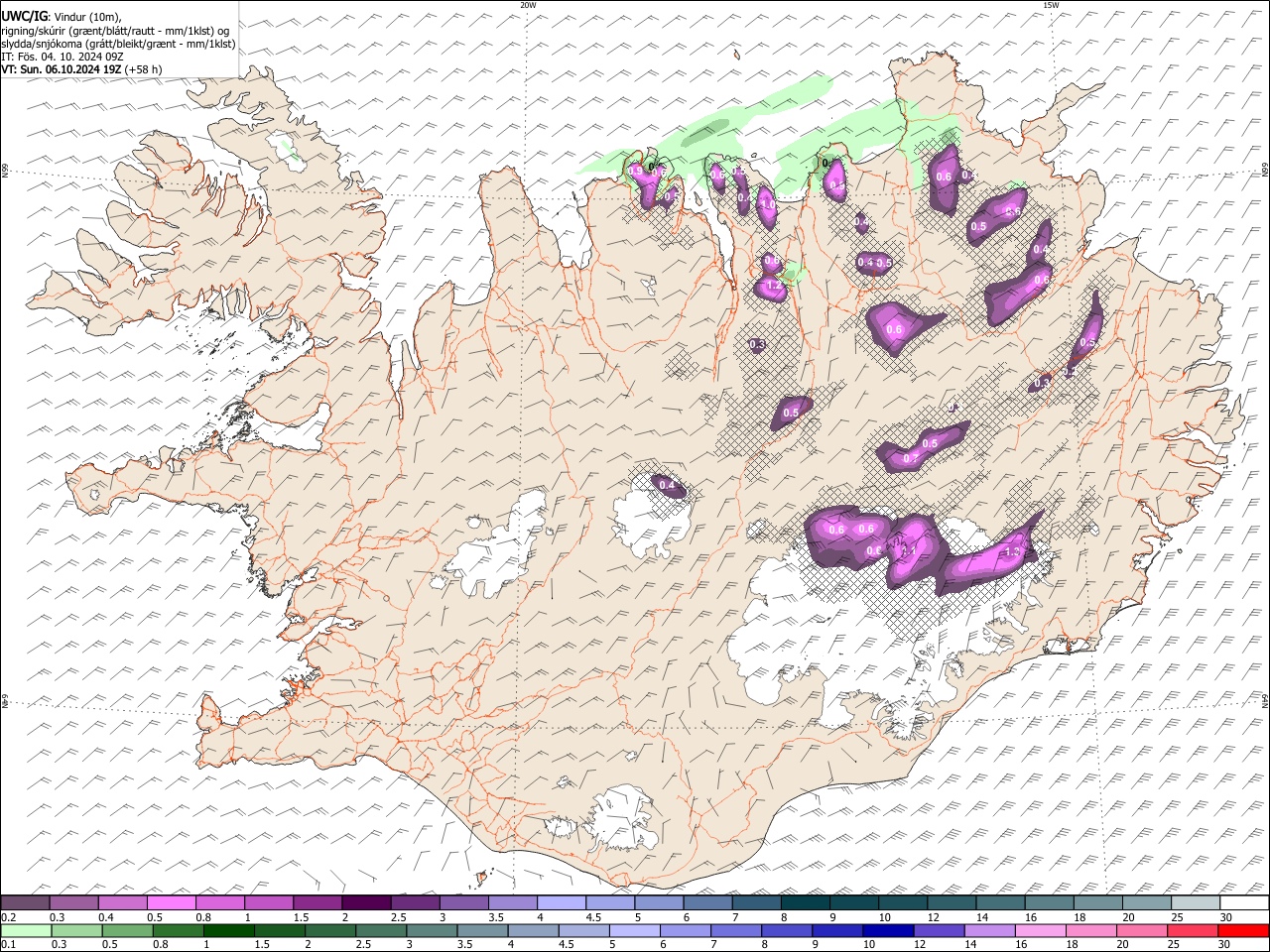Select the 'VT: Sun. 06.10.2024 19Z (+58 h)' line
This screenshot has height=952, width=1270.
point(81,69)
